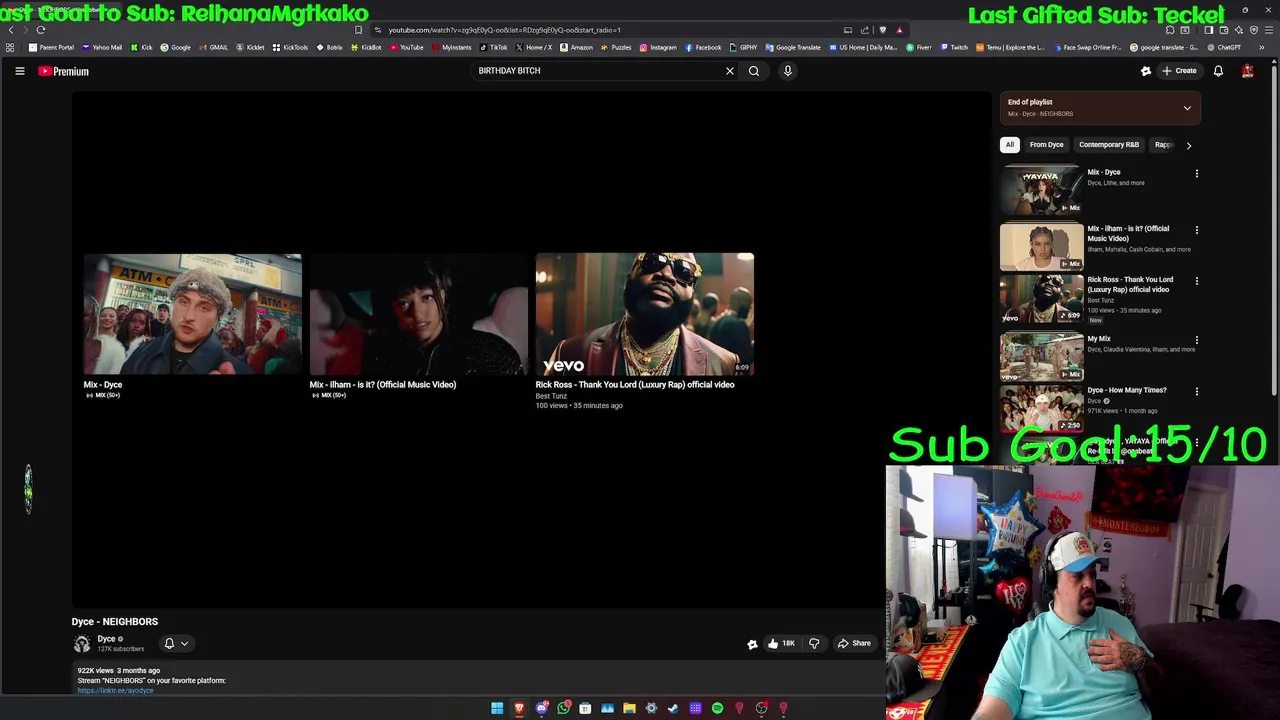Reload the page in the browser
This screenshot has width=1280, height=720.
[x=41, y=30]
